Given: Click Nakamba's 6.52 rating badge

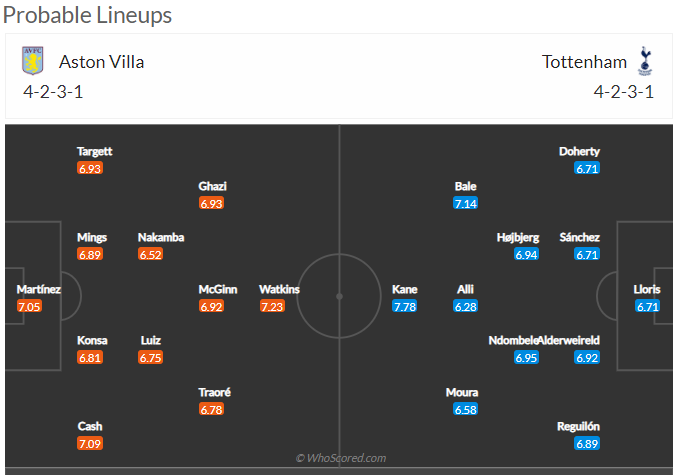Looking at the screenshot, I should pos(151,255).
